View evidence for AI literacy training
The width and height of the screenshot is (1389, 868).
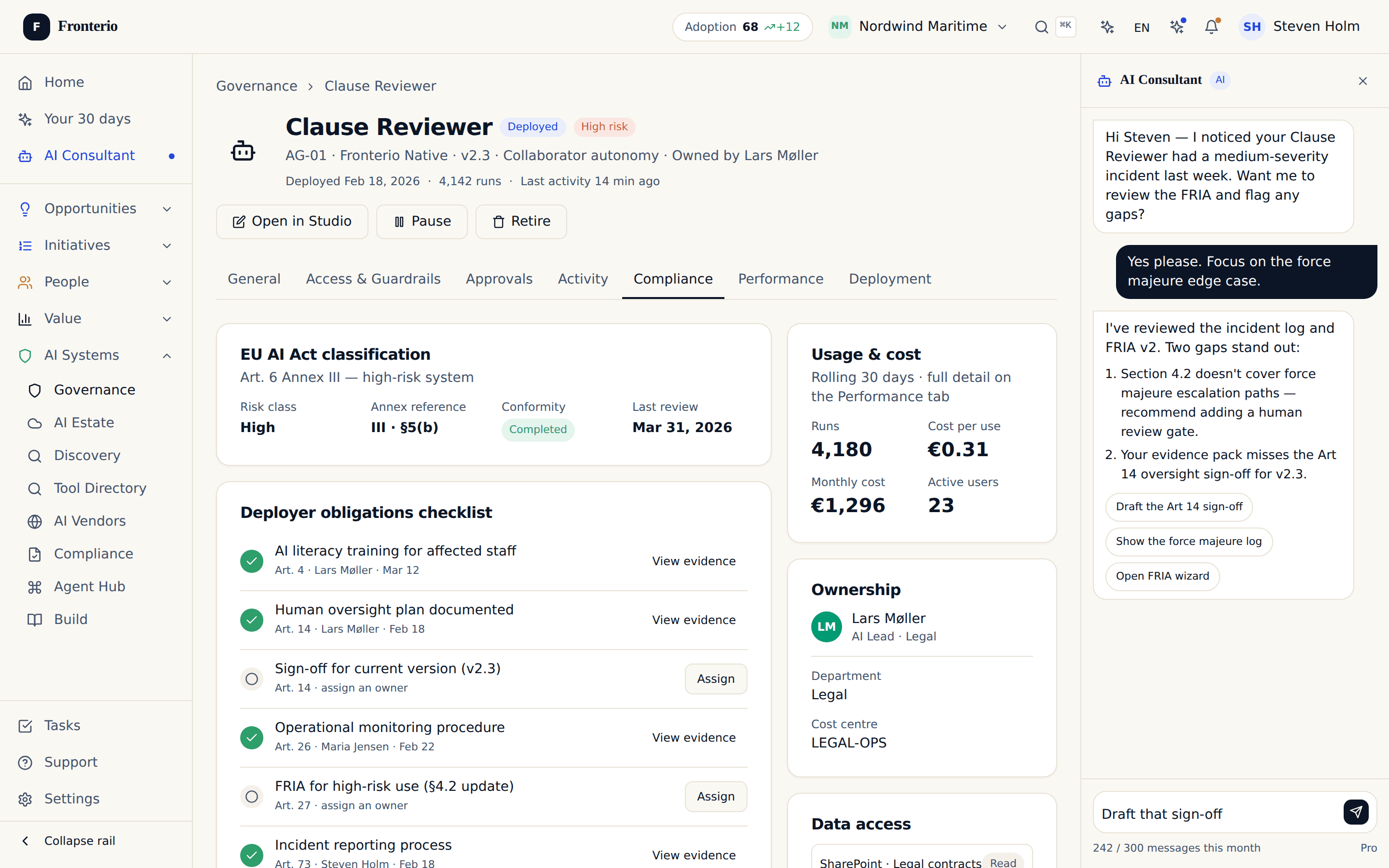click(x=694, y=561)
